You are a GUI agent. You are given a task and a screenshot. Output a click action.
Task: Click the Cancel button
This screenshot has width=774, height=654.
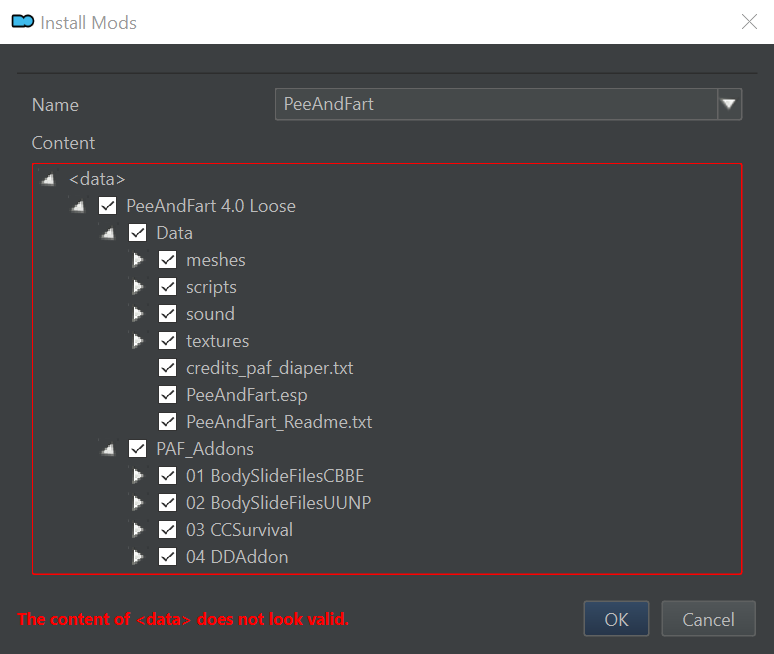point(708,619)
